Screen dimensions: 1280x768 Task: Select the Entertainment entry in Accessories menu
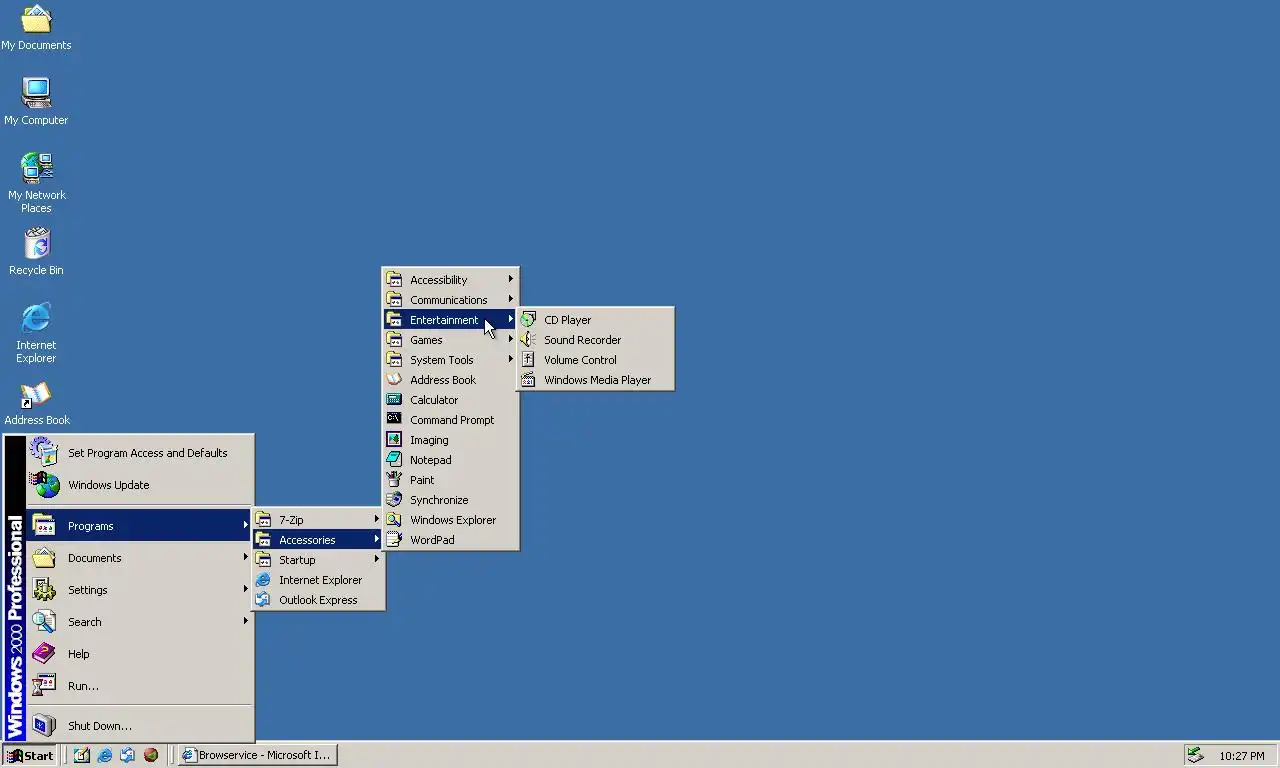coord(450,320)
